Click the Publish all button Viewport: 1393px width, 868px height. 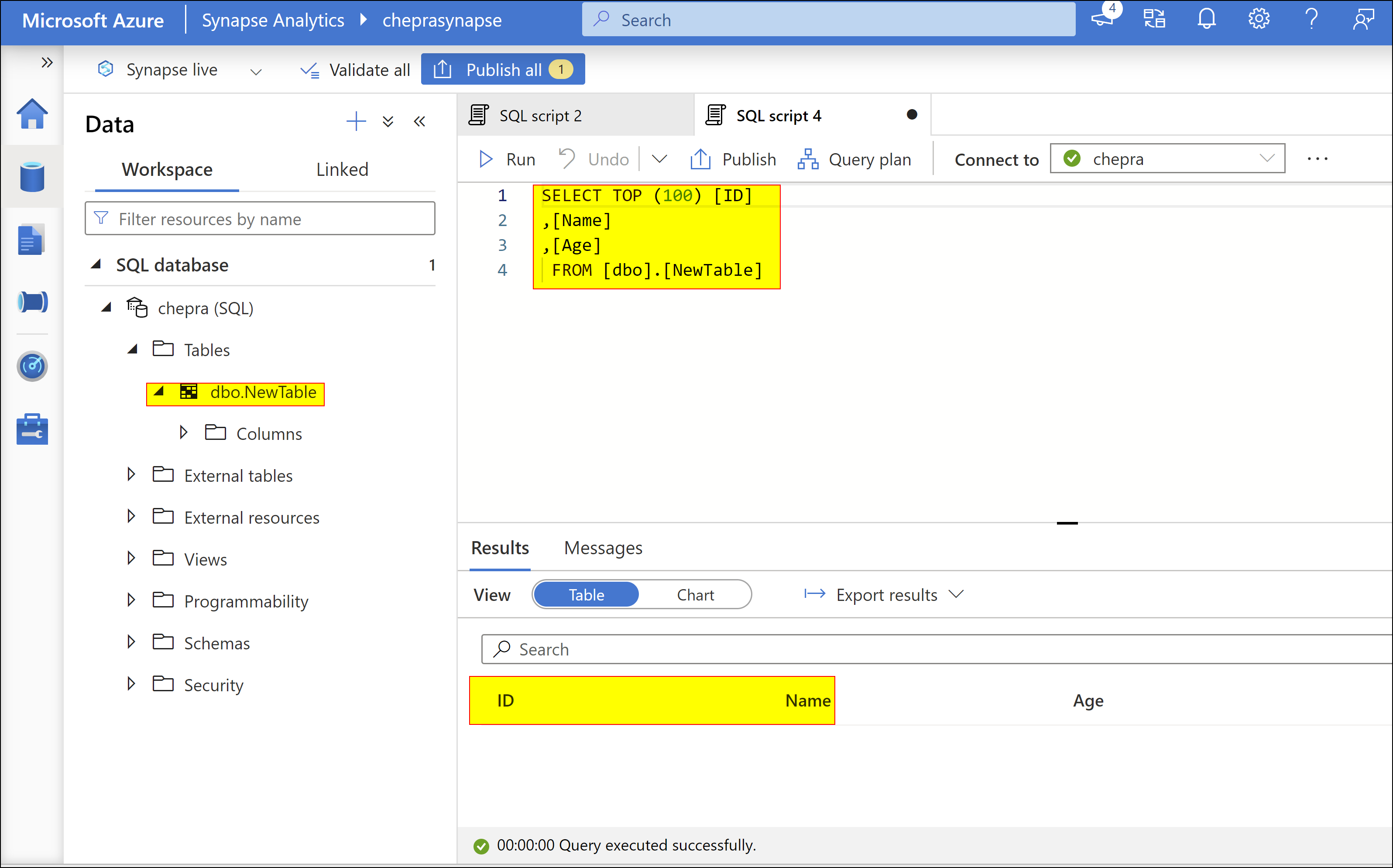click(503, 69)
